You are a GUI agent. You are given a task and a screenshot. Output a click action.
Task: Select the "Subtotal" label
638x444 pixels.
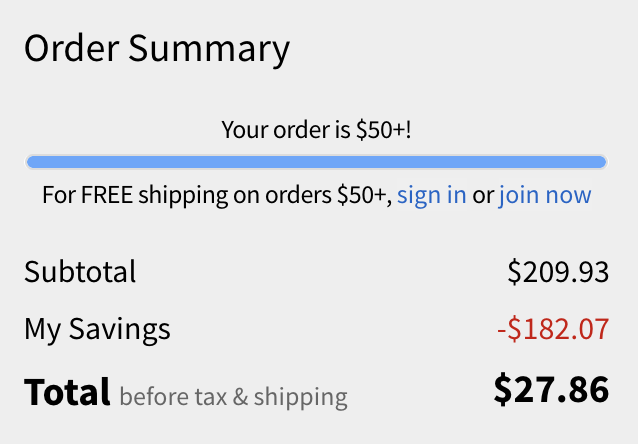pos(80,272)
